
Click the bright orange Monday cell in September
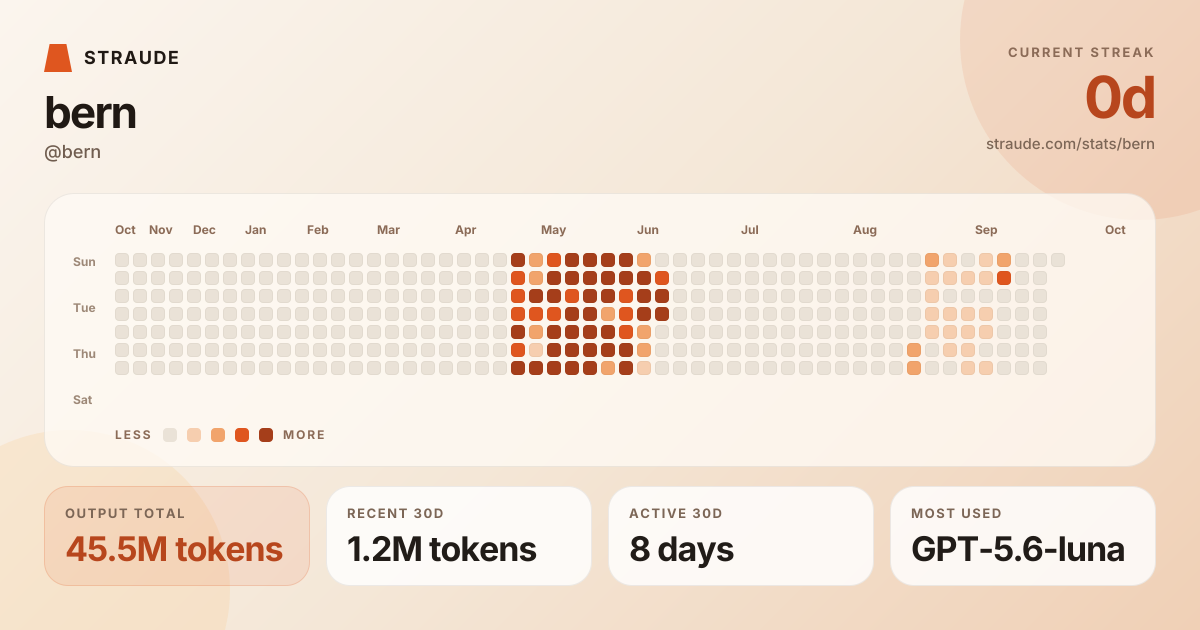[1004, 278]
